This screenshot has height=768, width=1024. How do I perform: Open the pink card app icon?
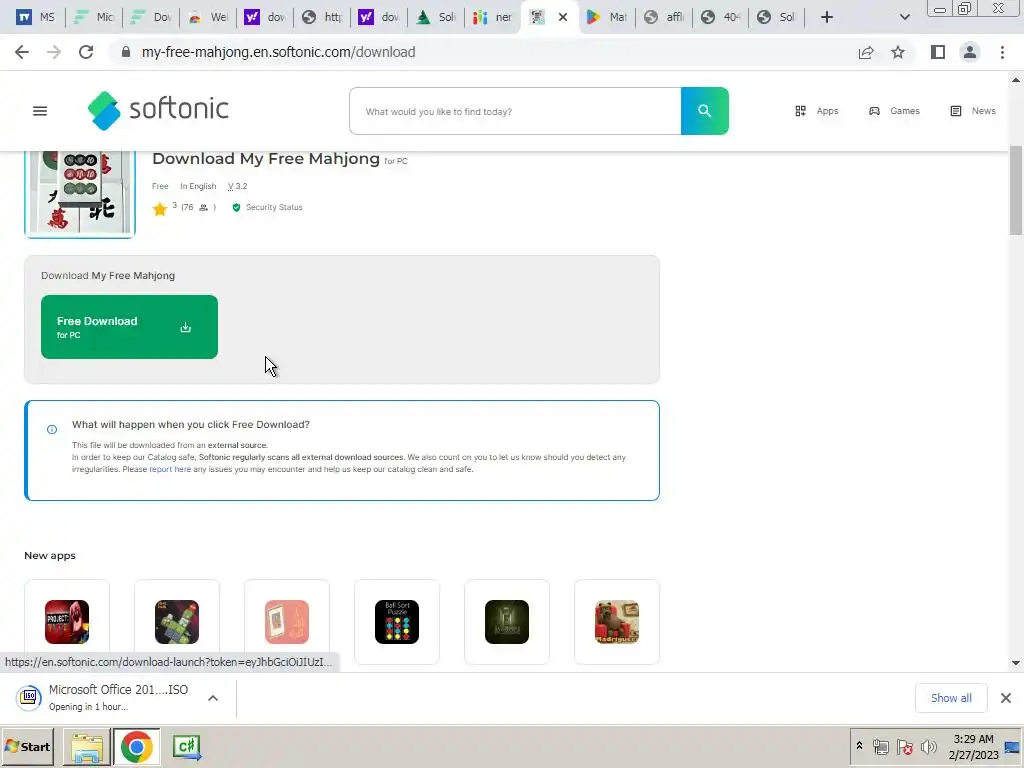pyautogui.click(x=287, y=622)
